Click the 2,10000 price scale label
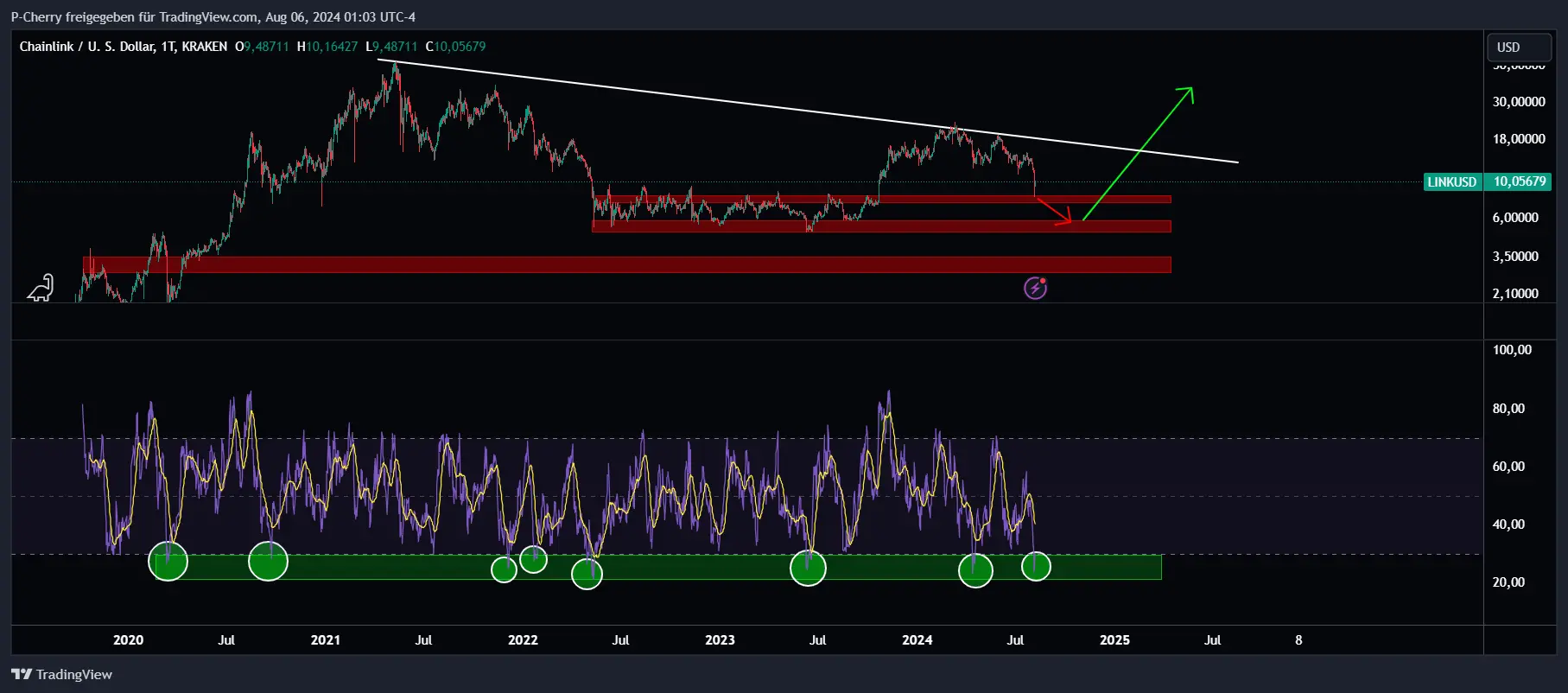Image resolution: width=1568 pixels, height=693 pixels. 1515,294
